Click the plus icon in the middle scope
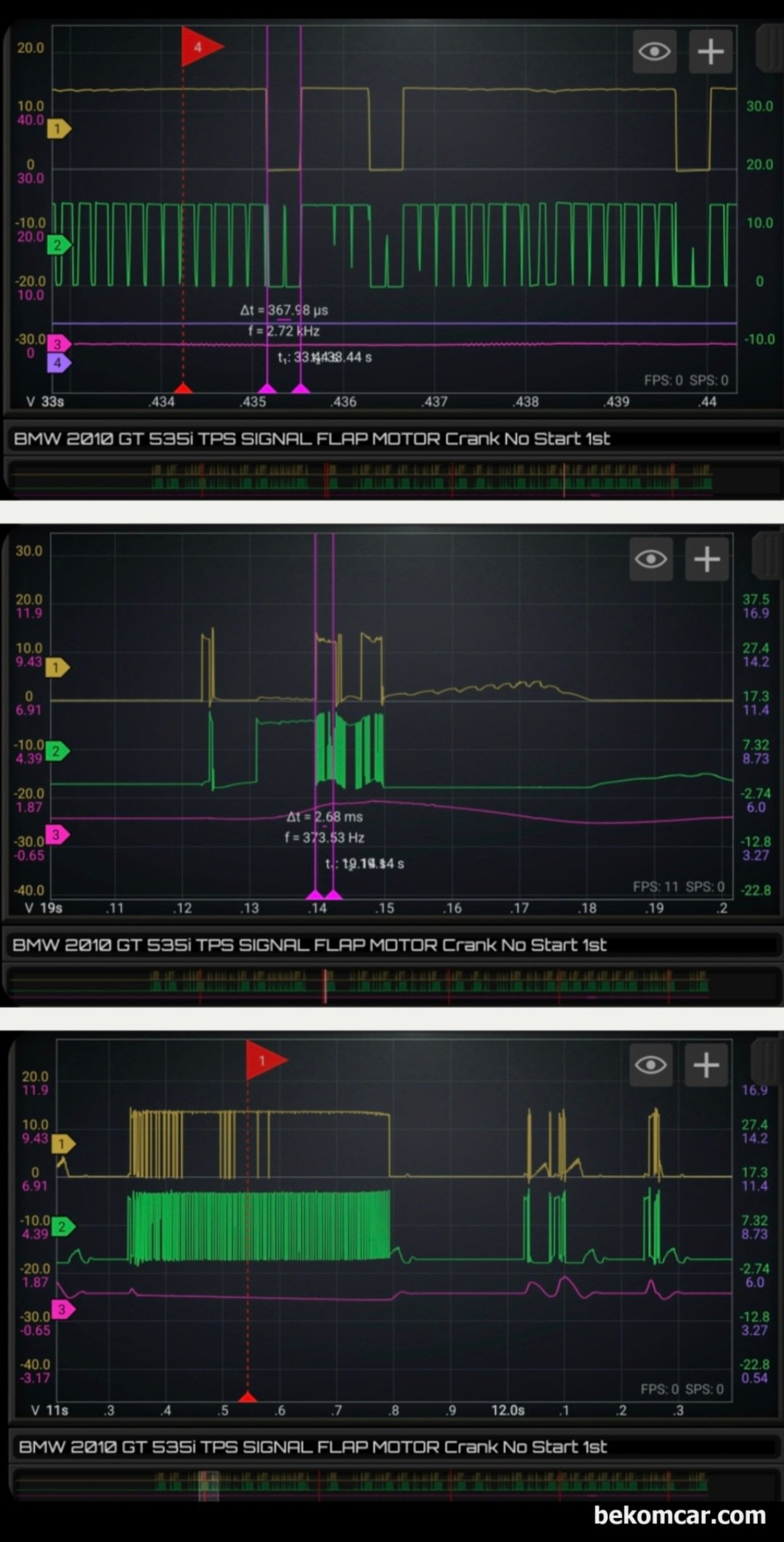The height and width of the screenshot is (1542, 784). click(x=707, y=559)
